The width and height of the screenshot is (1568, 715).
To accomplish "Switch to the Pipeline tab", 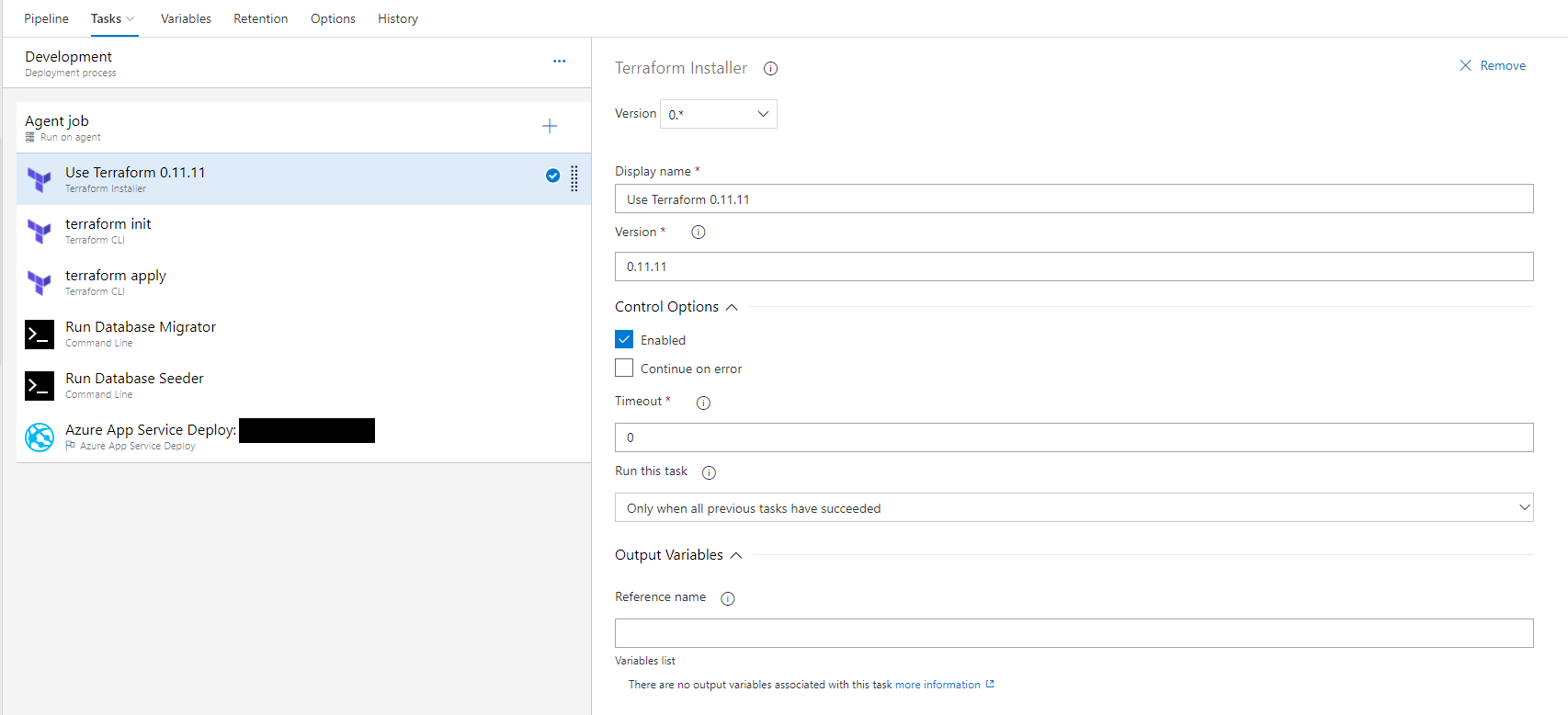I will tap(46, 18).
